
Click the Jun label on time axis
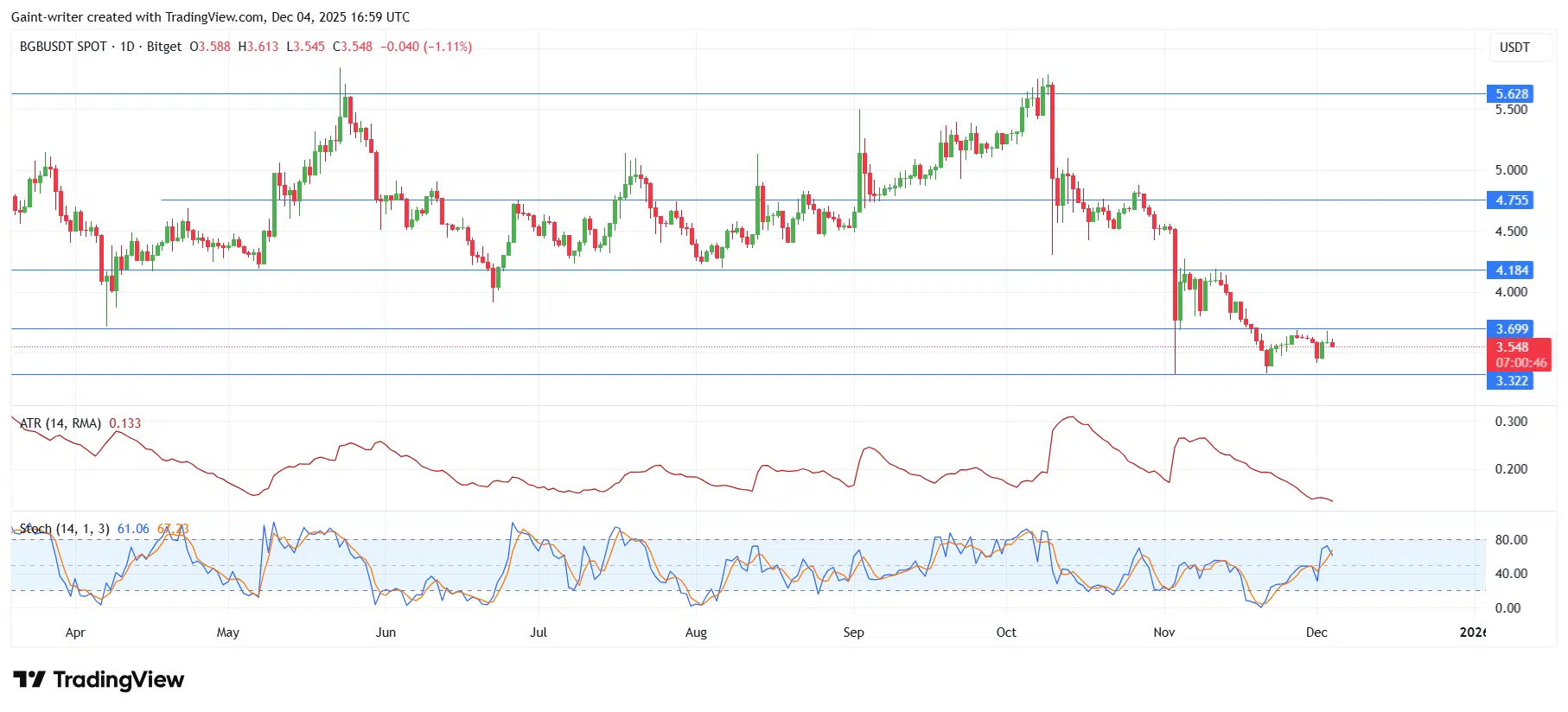(386, 633)
